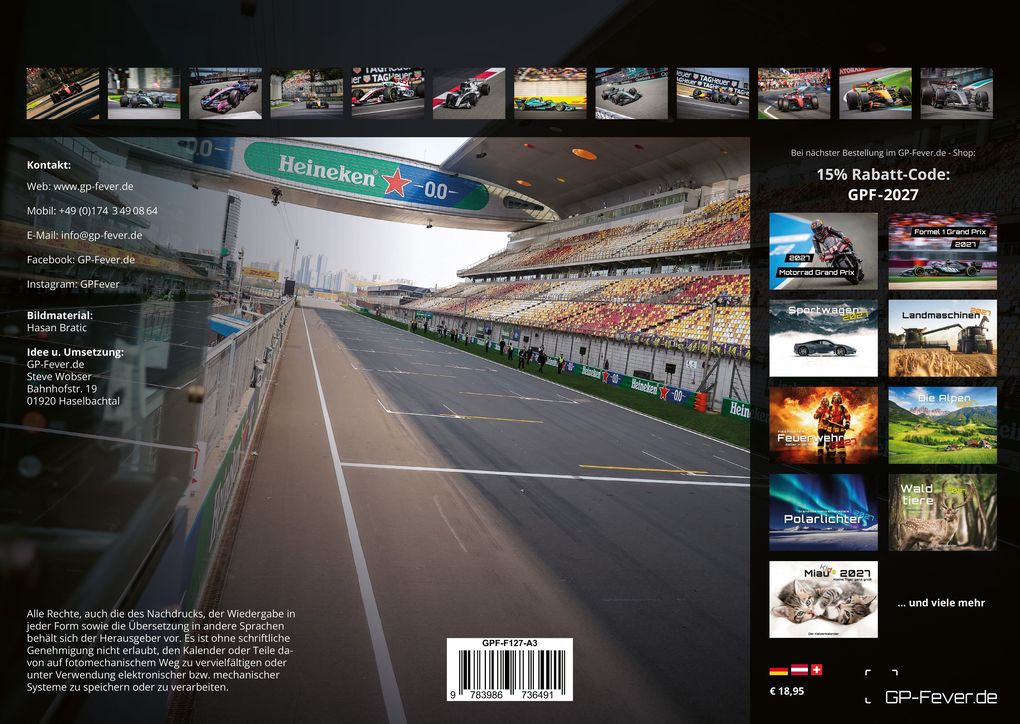Click the mobile number +49 (0)174 3490864
The image size is (1020, 724).
click(108, 211)
